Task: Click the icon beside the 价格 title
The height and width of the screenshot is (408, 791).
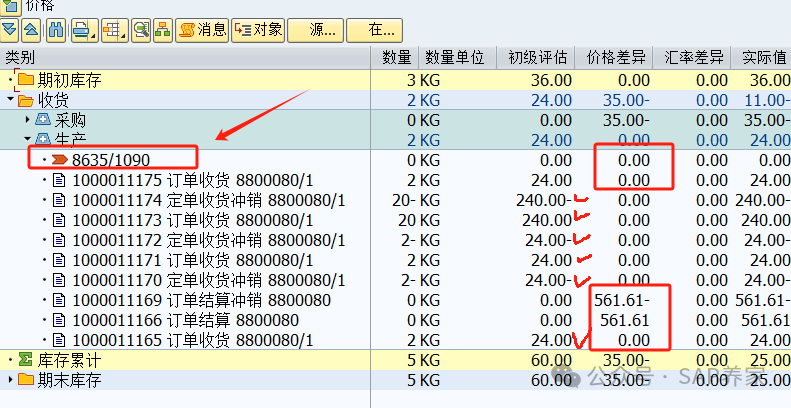Action: coord(10,7)
